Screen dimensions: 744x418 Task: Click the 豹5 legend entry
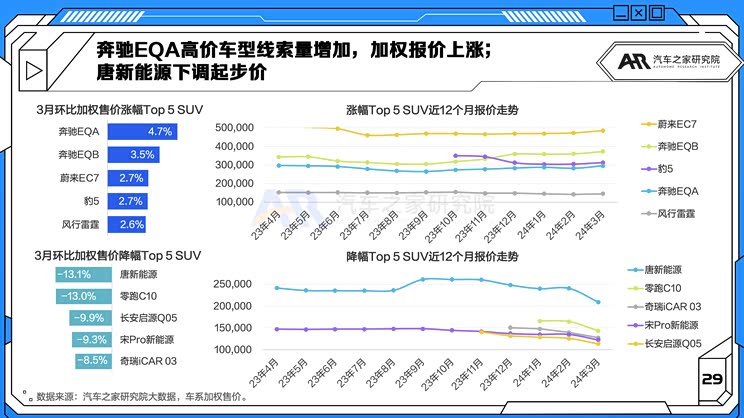pos(669,168)
